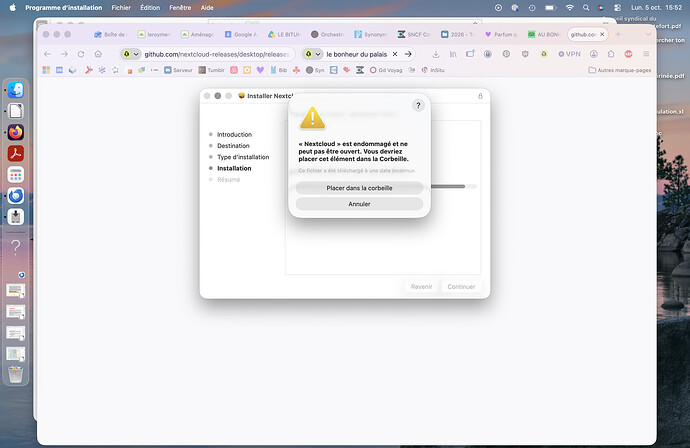Click the shield icon in browser toolbar
This screenshot has height=448, width=690.
tap(525, 54)
